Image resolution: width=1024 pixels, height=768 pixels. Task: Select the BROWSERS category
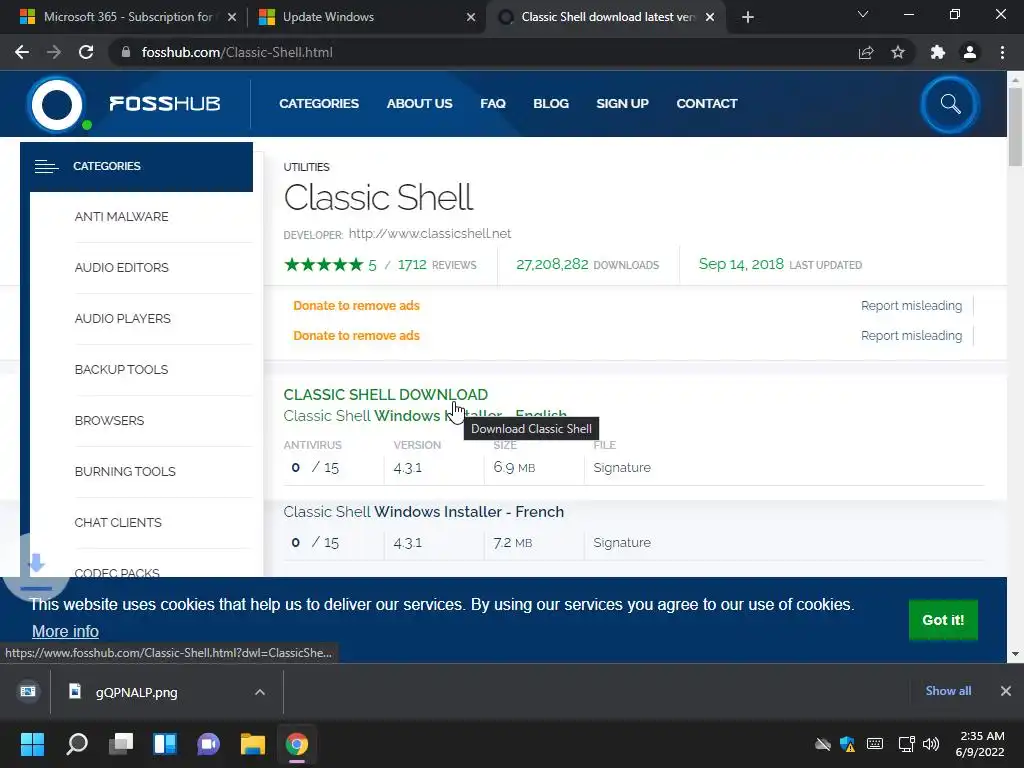109,421
